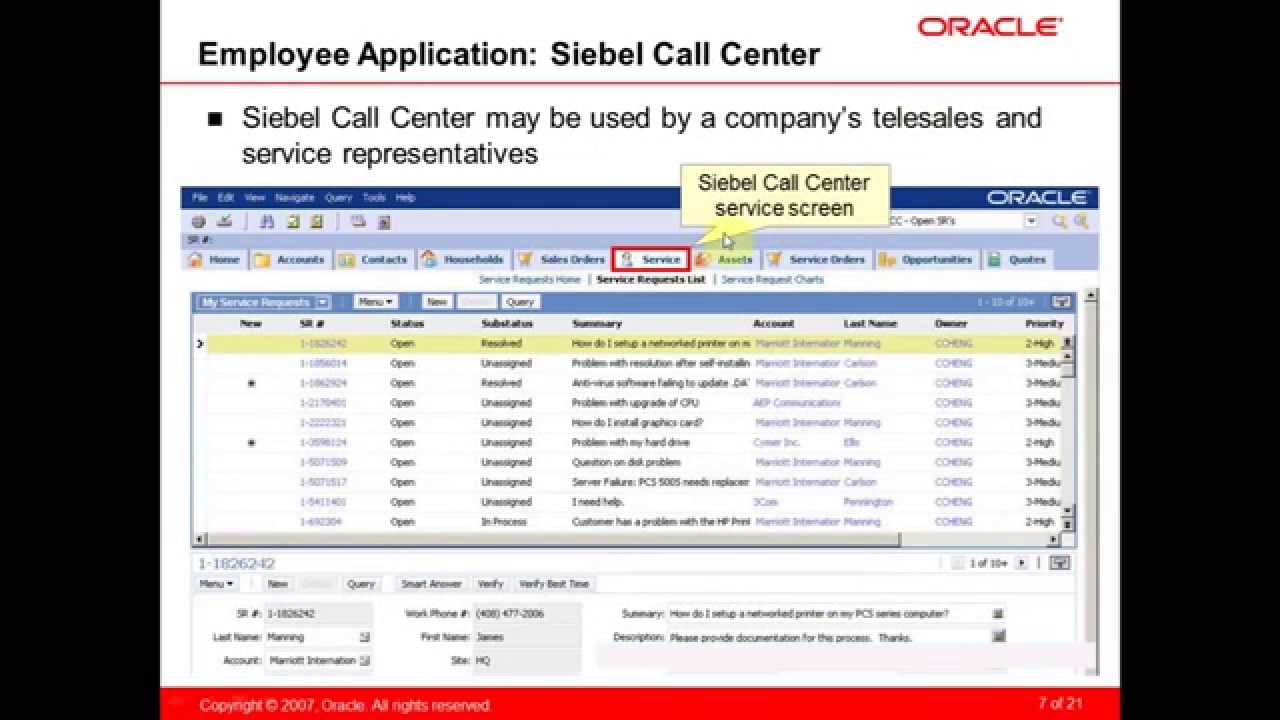Click the Site field containing HQ

pos(526,661)
